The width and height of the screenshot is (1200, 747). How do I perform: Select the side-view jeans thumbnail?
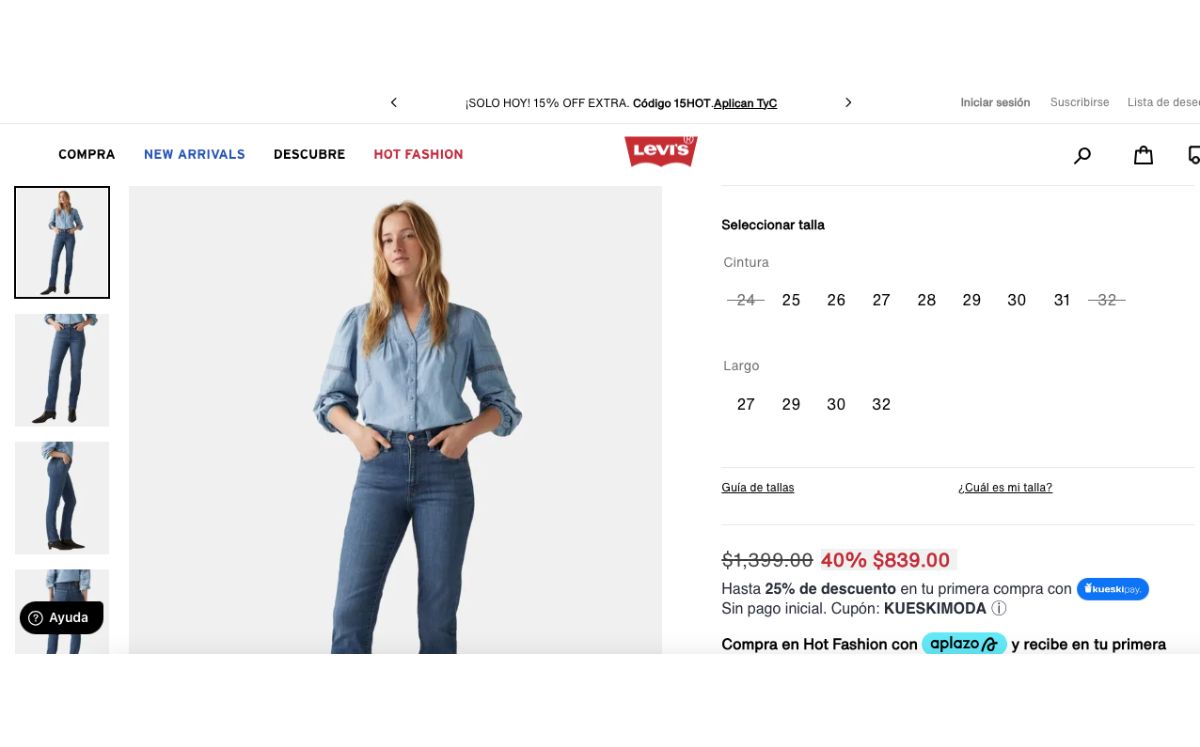tap(62, 498)
